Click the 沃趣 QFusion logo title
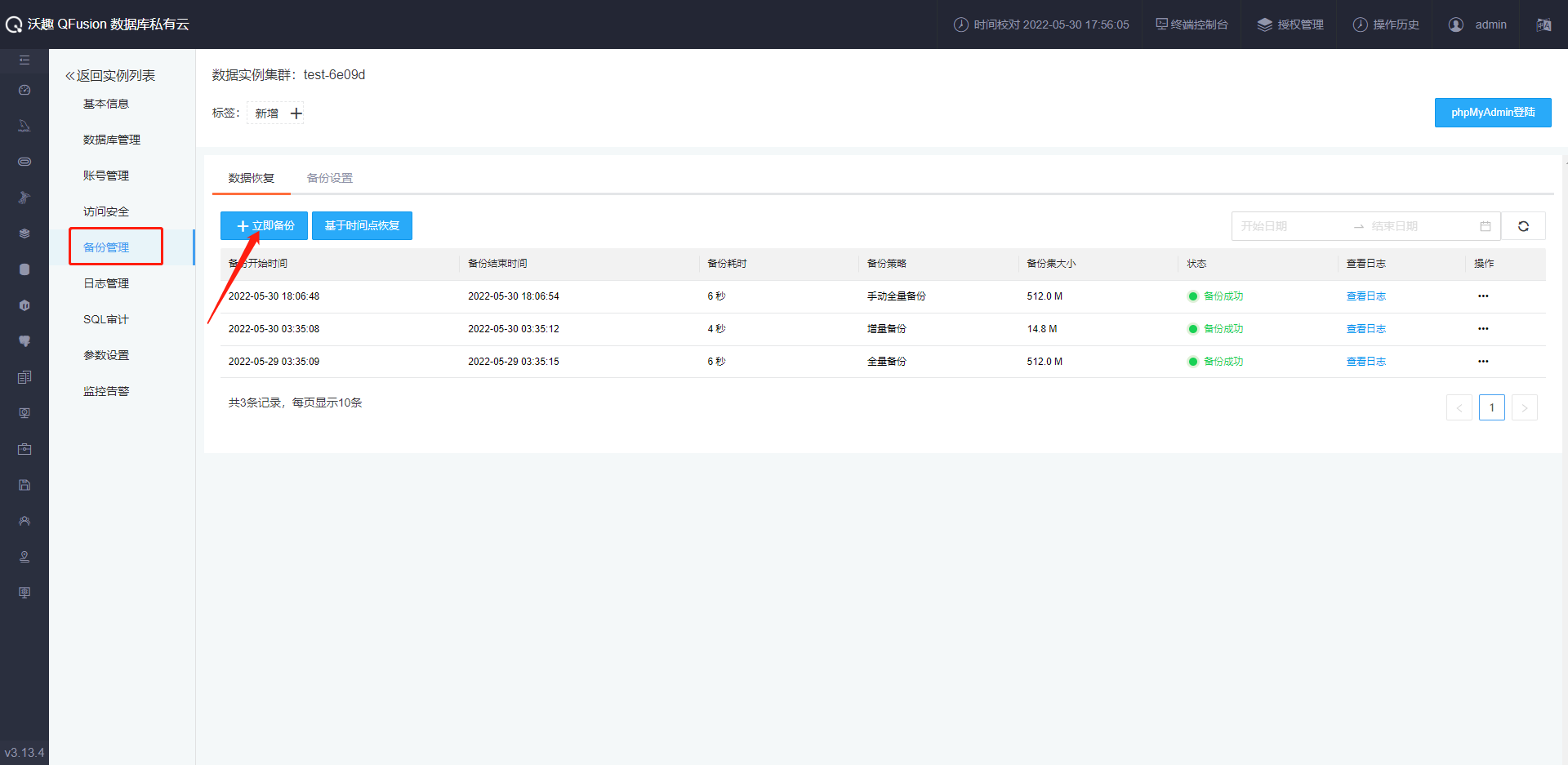Viewport: 1568px width, 765px height. pos(98,24)
